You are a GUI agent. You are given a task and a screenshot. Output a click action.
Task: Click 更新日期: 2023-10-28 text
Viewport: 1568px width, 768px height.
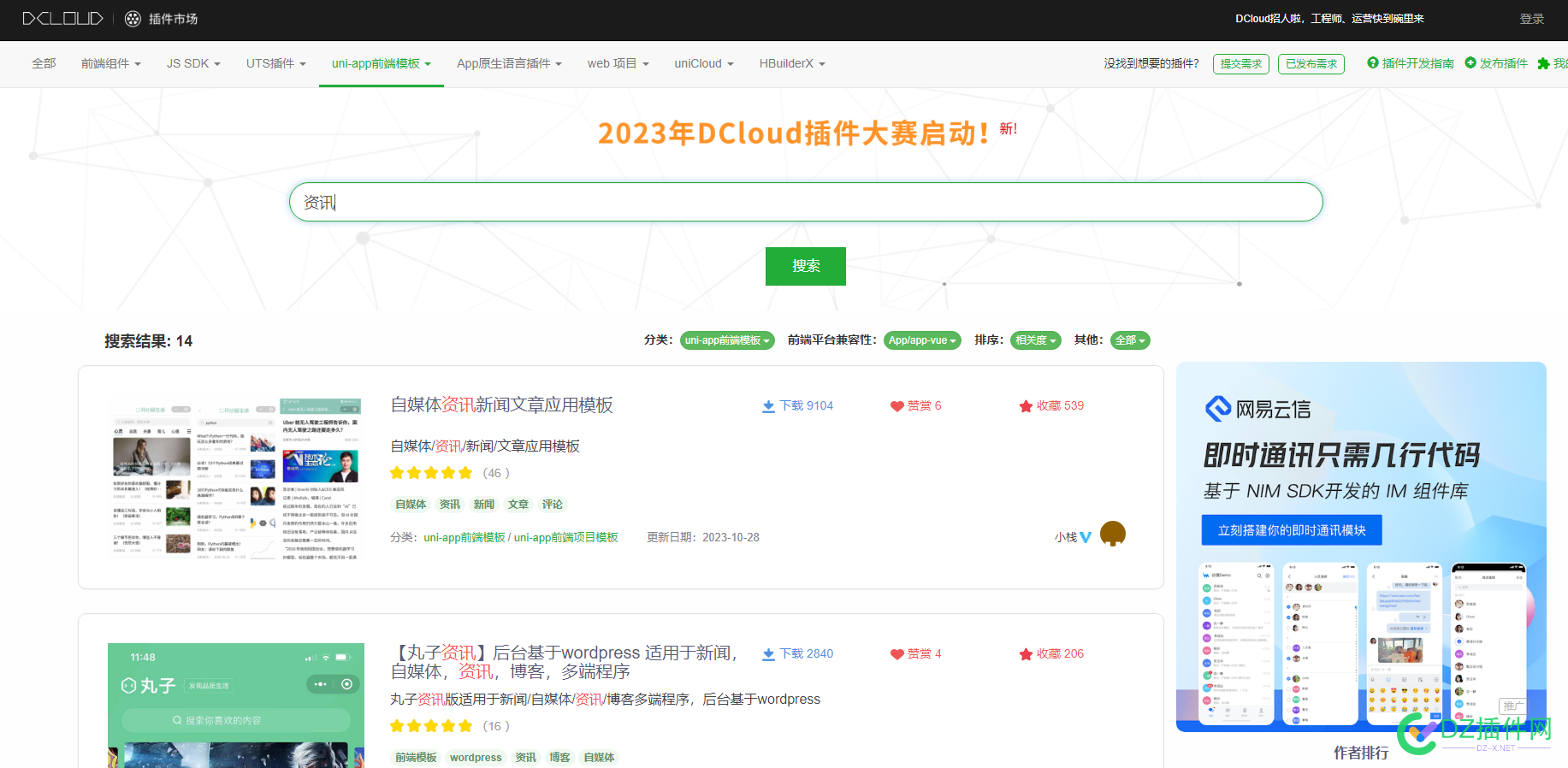(x=703, y=537)
